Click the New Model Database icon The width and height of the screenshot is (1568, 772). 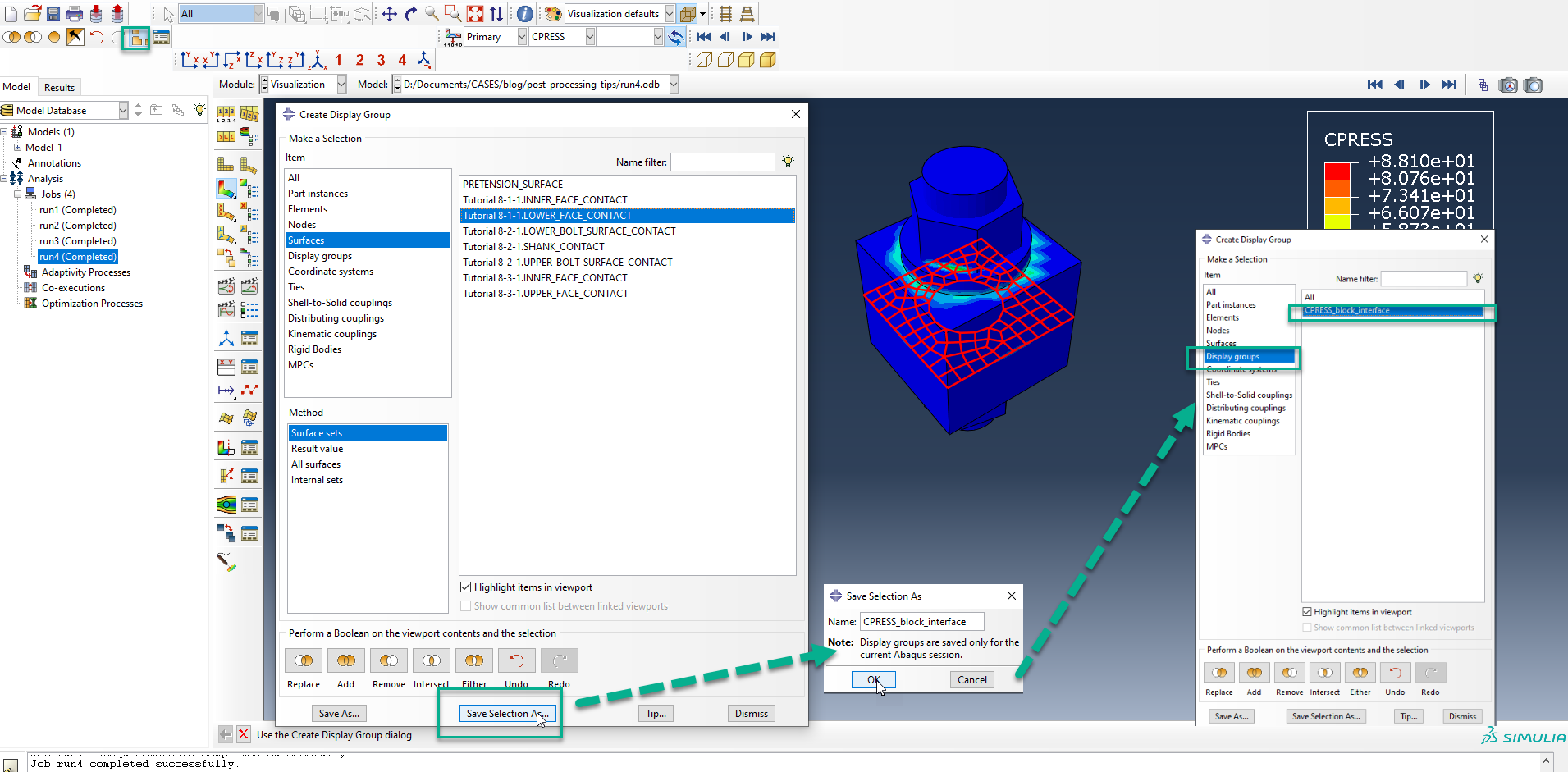[11, 13]
